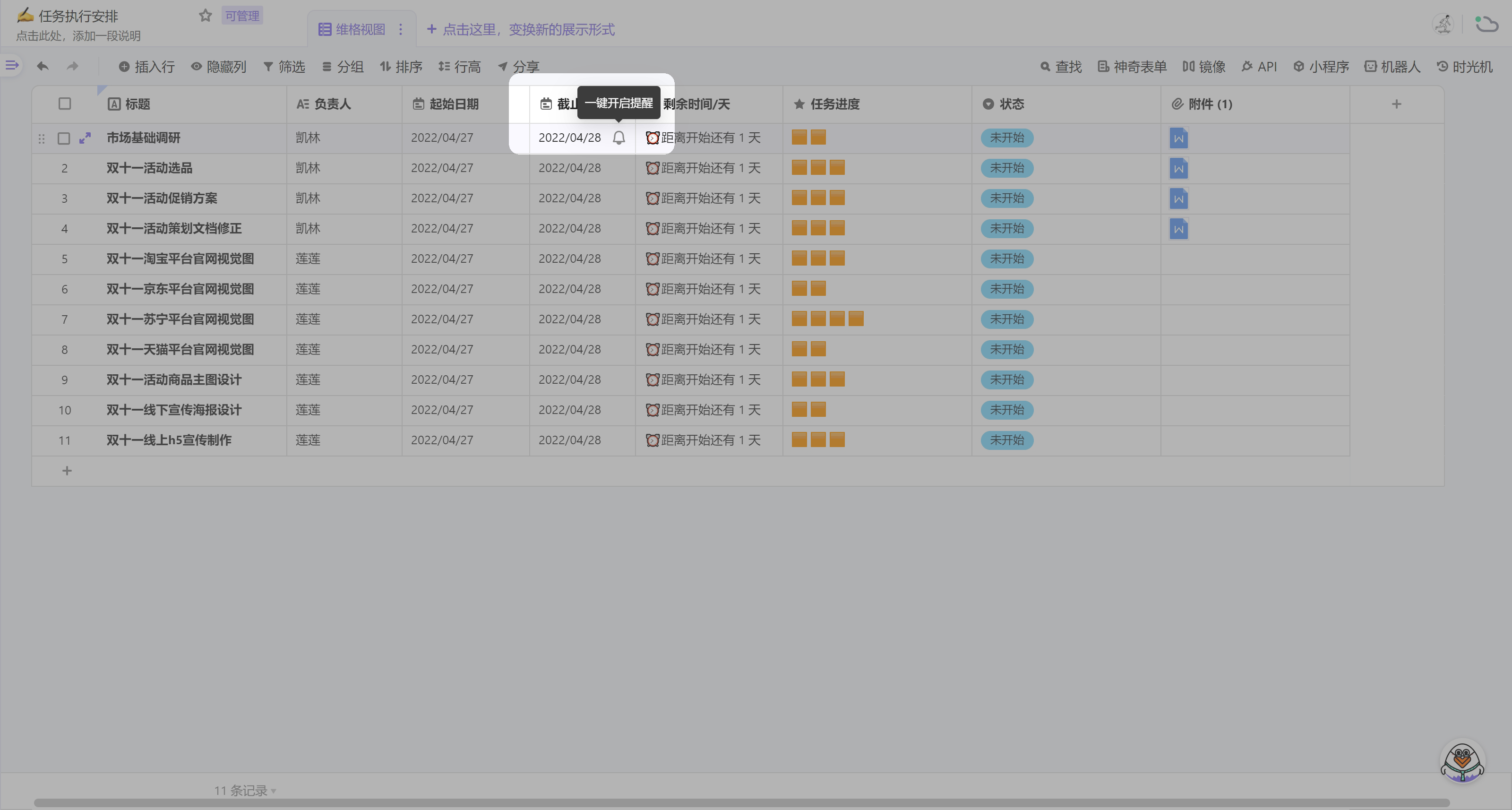This screenshot has width=1512, height=810.
Task: Toggle the select-all checkbox in header
Action: [x=65, y=104]
